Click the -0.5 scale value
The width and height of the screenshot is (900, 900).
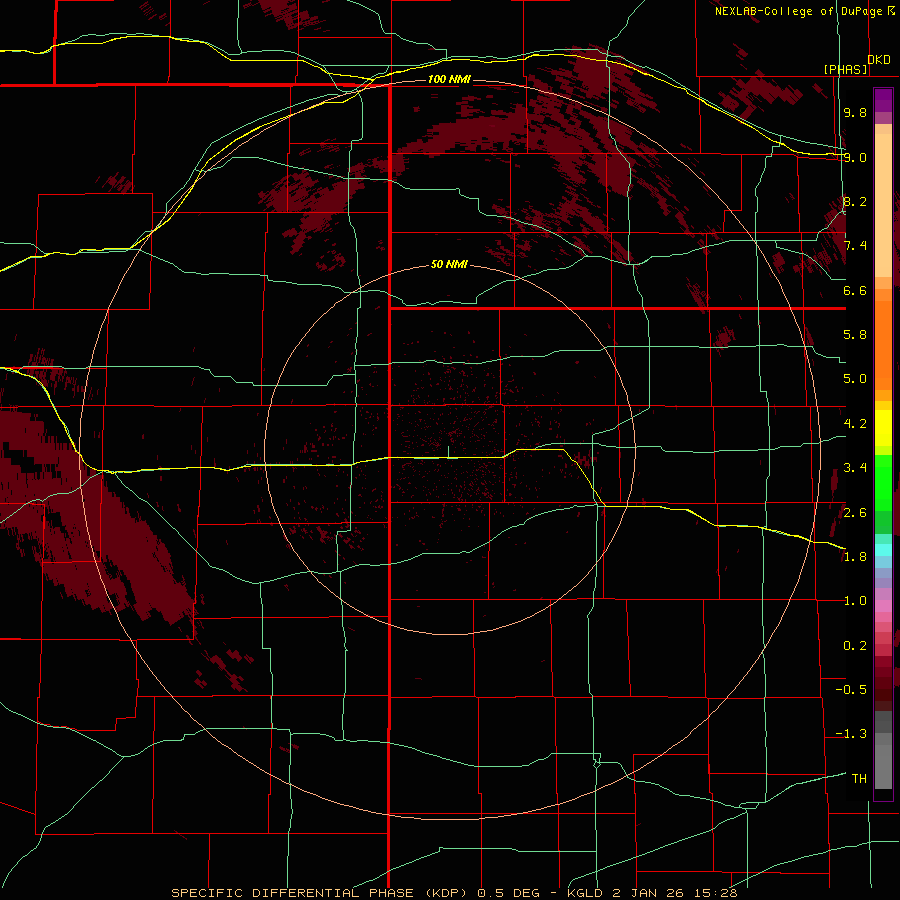[851, 690]
